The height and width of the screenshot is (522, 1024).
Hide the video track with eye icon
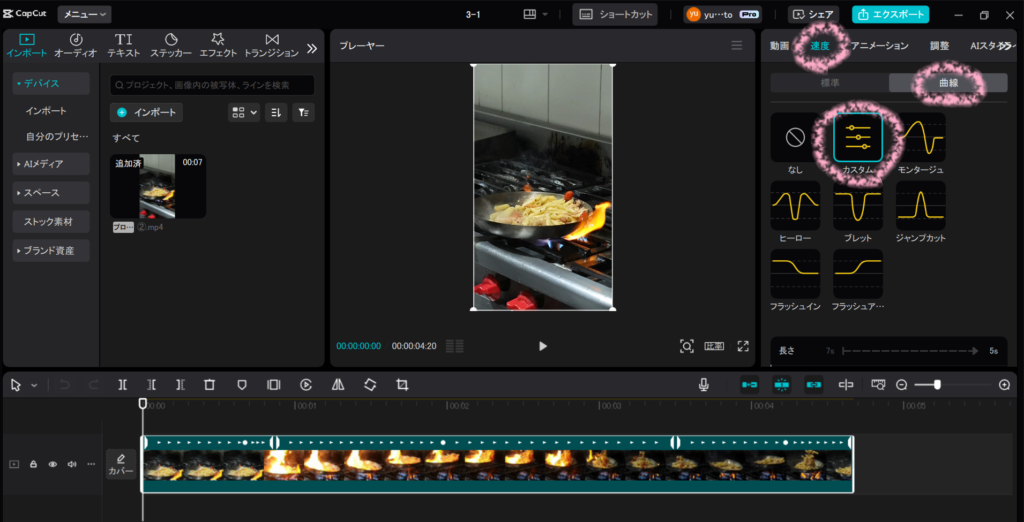pos(53,464)
